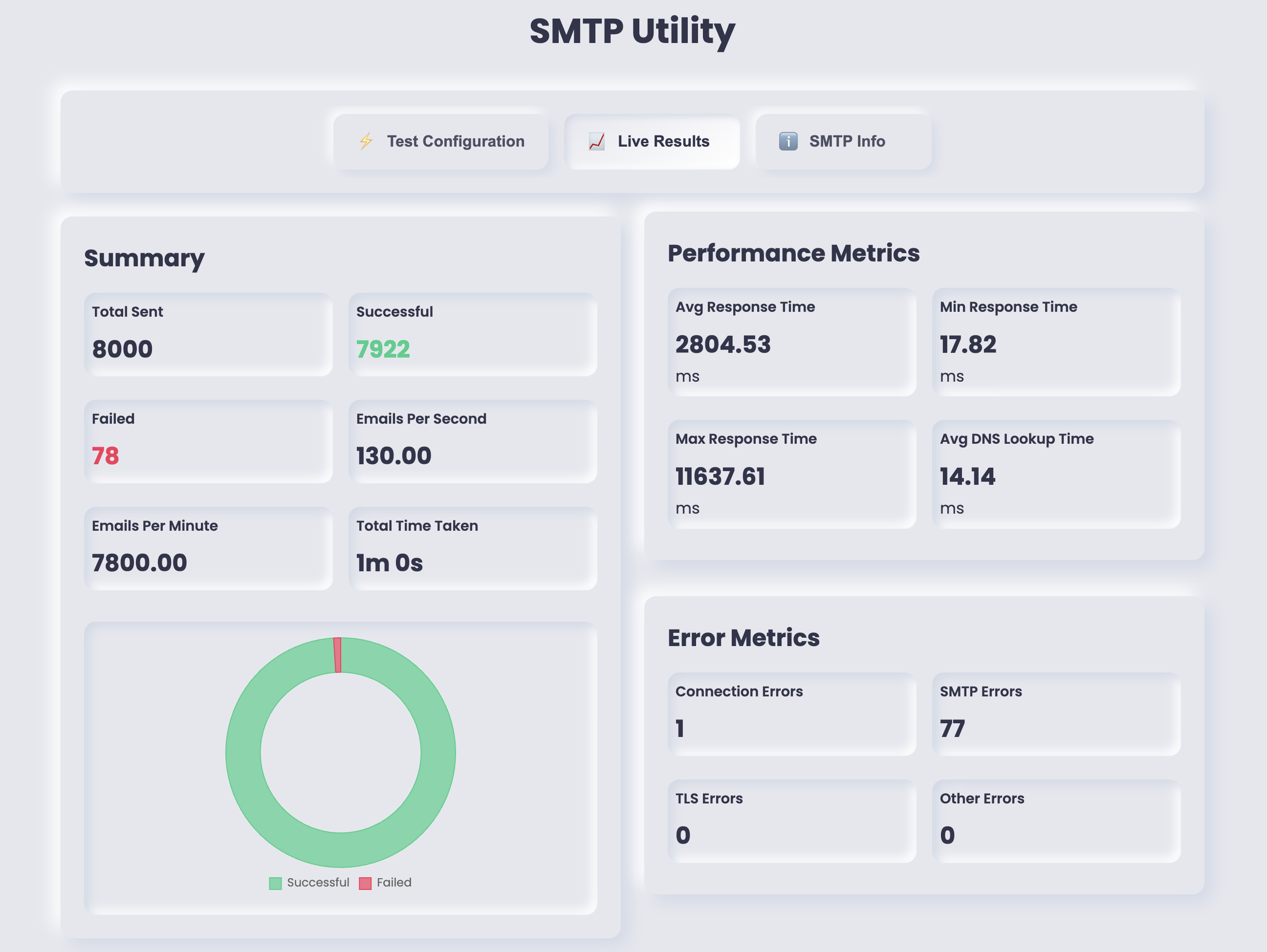Click the chart icon on Live Results
Viewport: 1267px width, 952px height.
(596, 141)
